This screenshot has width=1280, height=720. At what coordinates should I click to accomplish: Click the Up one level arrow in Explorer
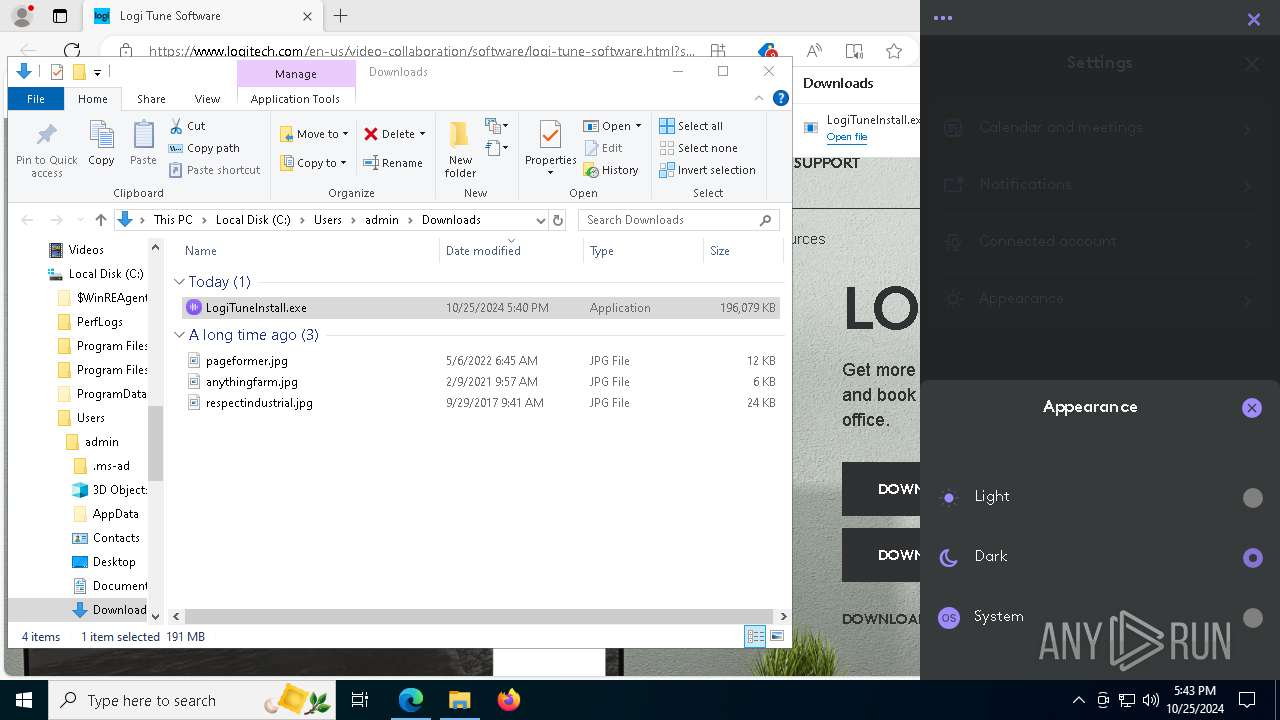click(100, 220)
